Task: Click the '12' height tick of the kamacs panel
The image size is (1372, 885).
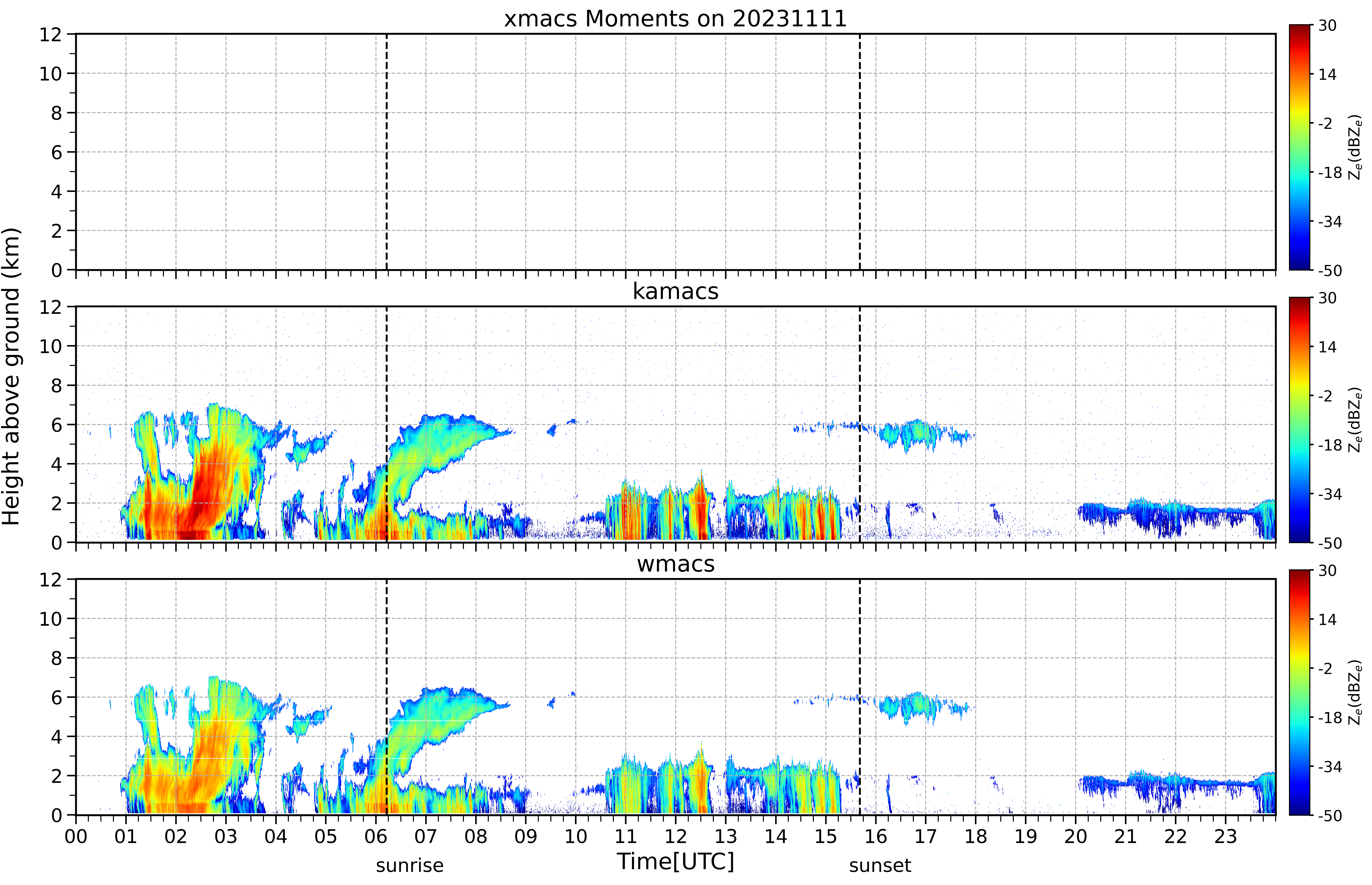Action: pyautogui.click(x=51, y=307)
